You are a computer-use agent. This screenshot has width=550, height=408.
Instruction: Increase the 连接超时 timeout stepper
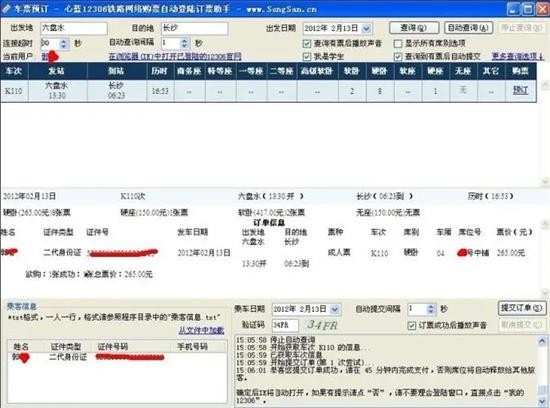tap(63, 41)
